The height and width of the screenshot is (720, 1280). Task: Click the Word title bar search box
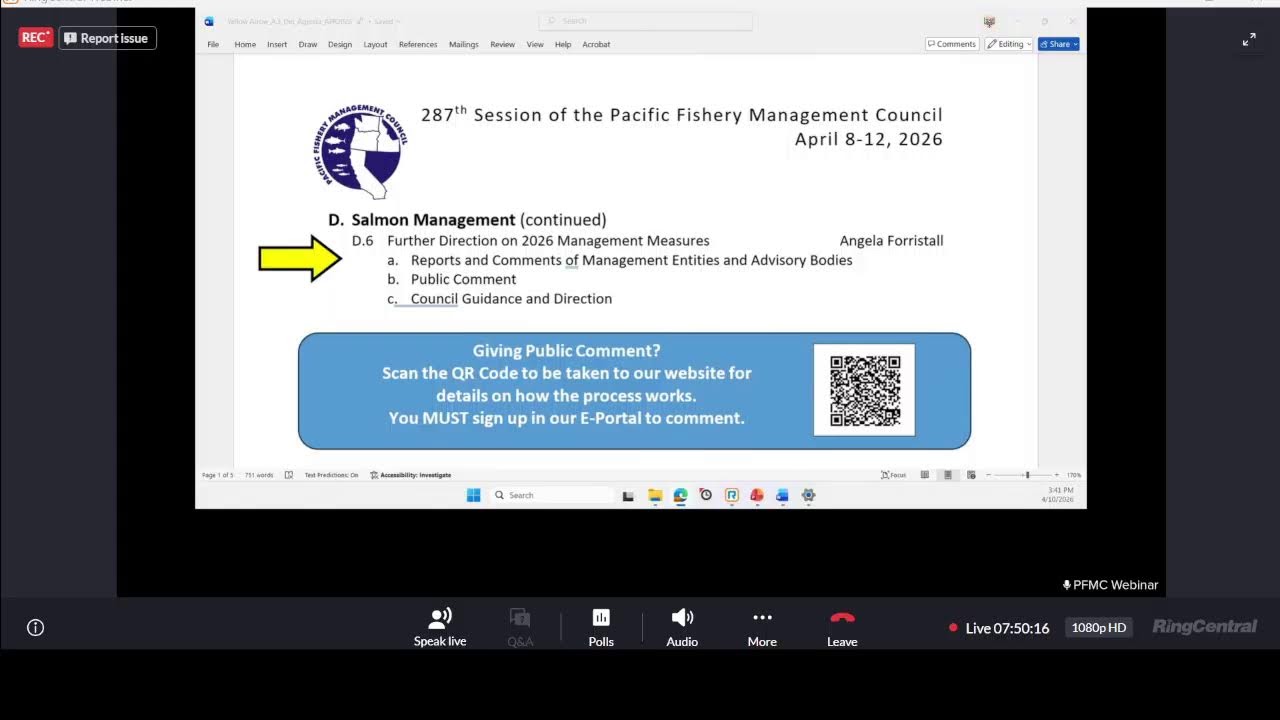(x=645, y=21)
